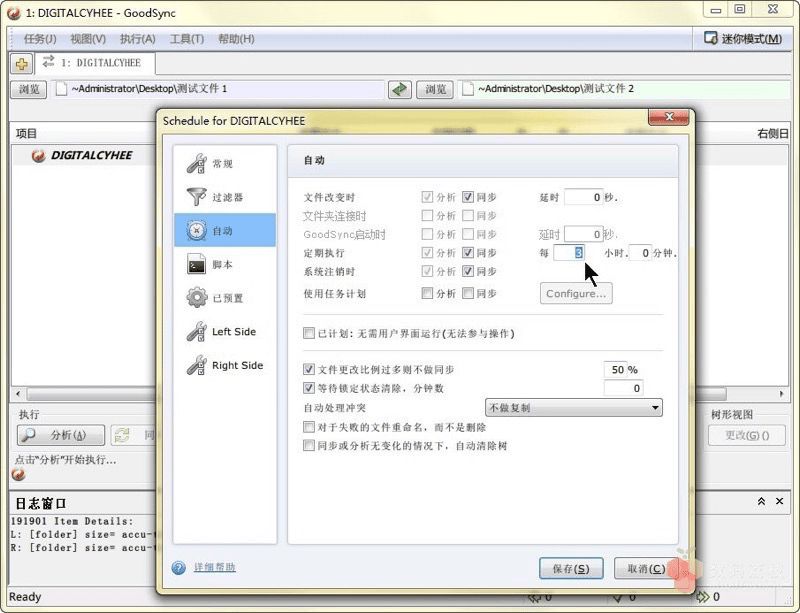This screenshot has height=613, width=800.
Task: Click the right 浏览 browse button
Action: point(435,89)
